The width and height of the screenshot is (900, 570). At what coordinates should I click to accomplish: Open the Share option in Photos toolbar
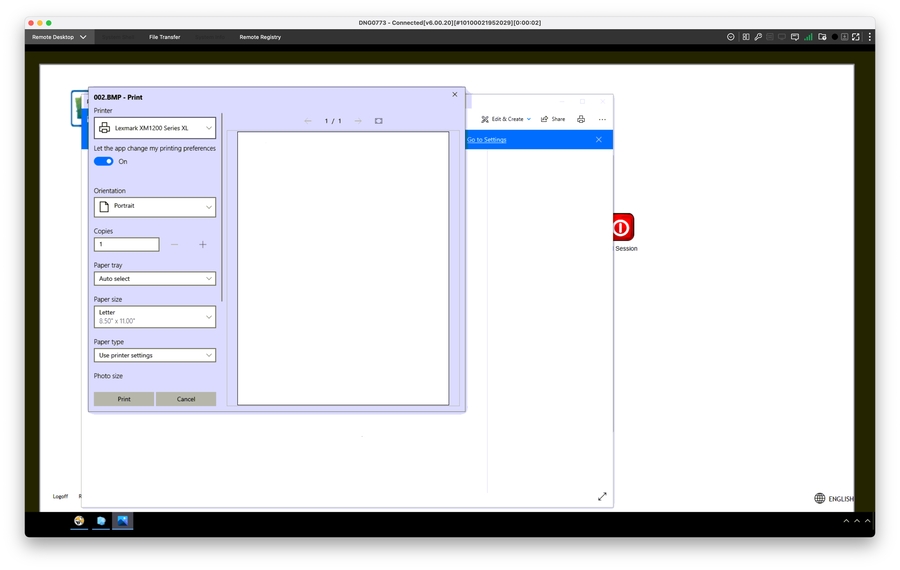(x=553, y=119)
